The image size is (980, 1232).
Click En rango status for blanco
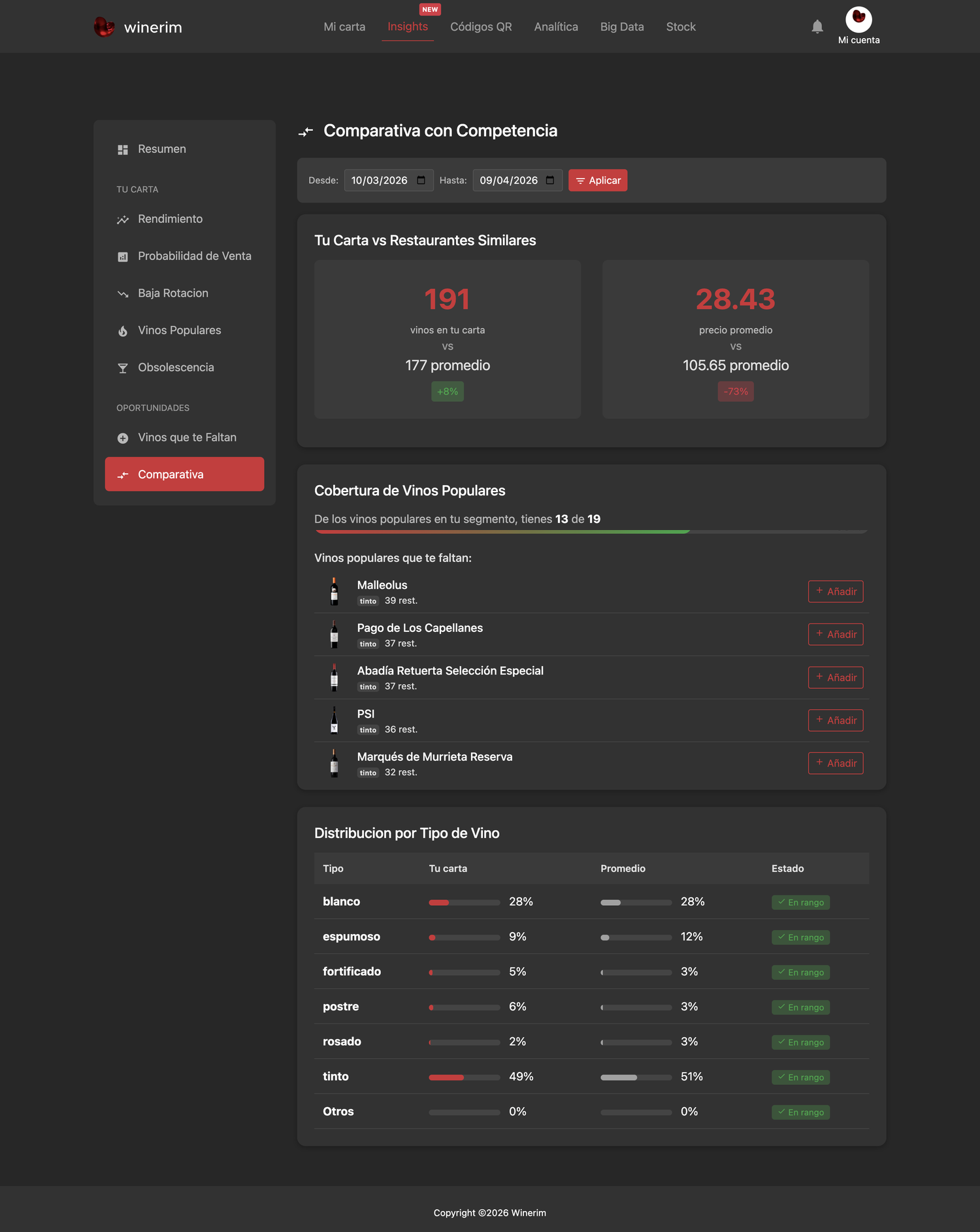click(800, 902)
